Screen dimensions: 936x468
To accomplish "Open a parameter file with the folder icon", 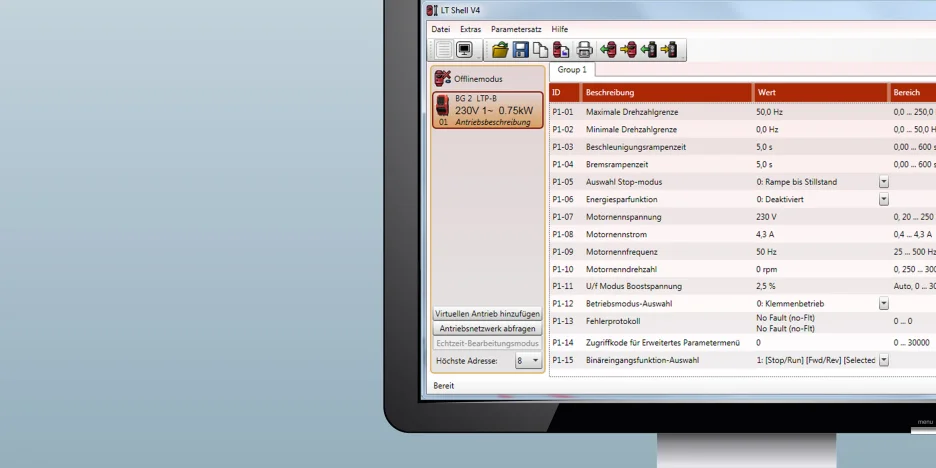I will pyautogui.click(x=500, y=50).
